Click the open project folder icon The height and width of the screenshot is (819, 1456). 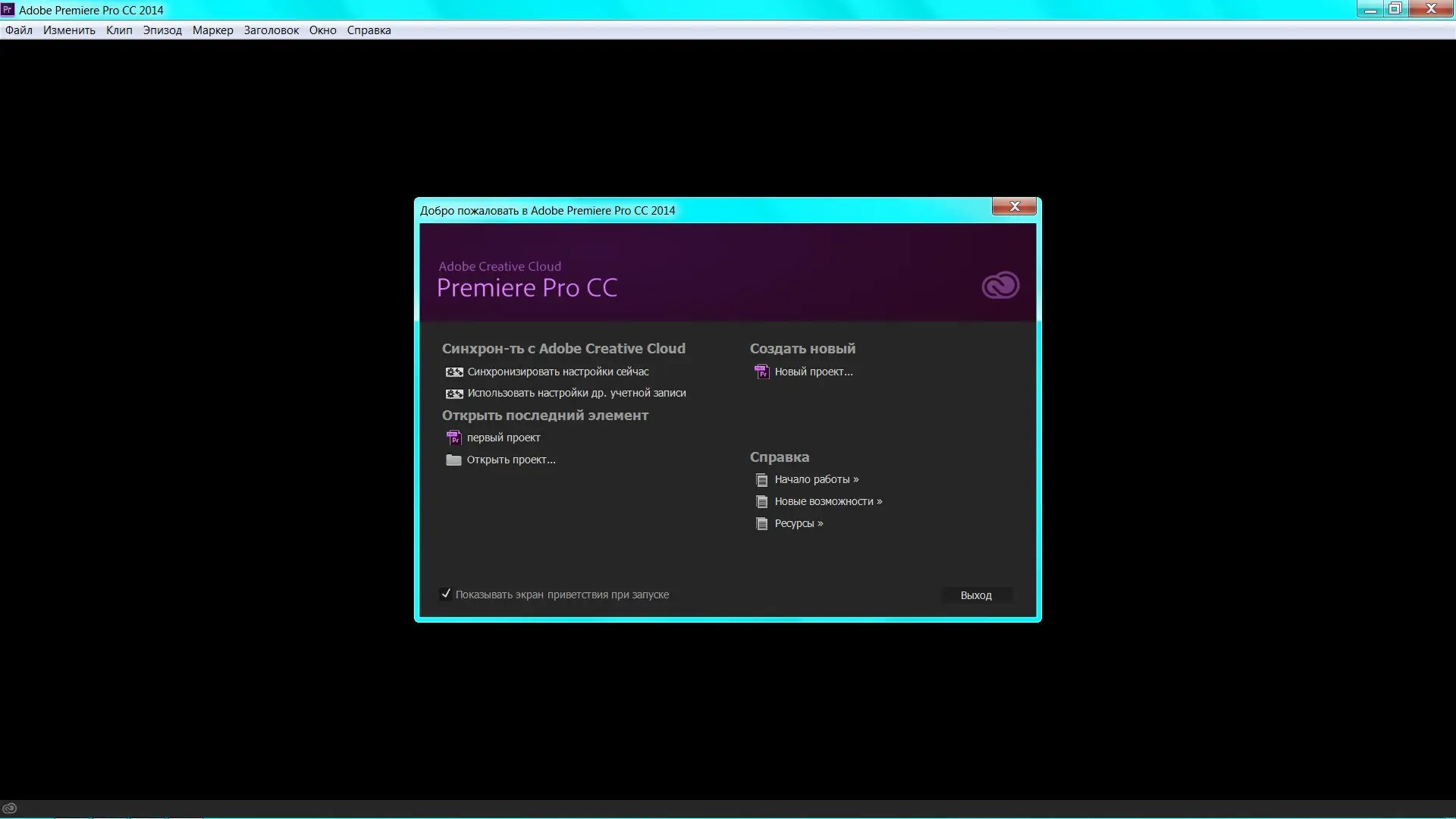pos(453,460)
